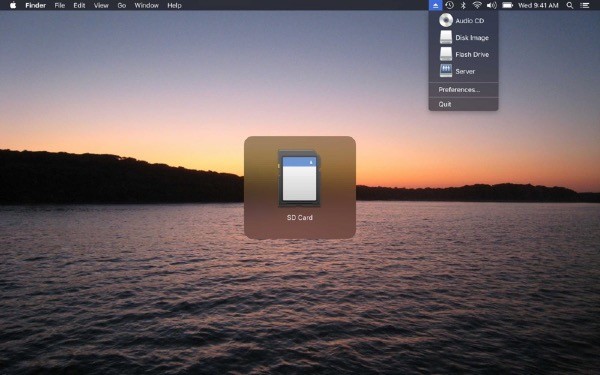Open the Window menu
Image resolution: width=600 pixels, height=375 pixels.
point(147,5)
